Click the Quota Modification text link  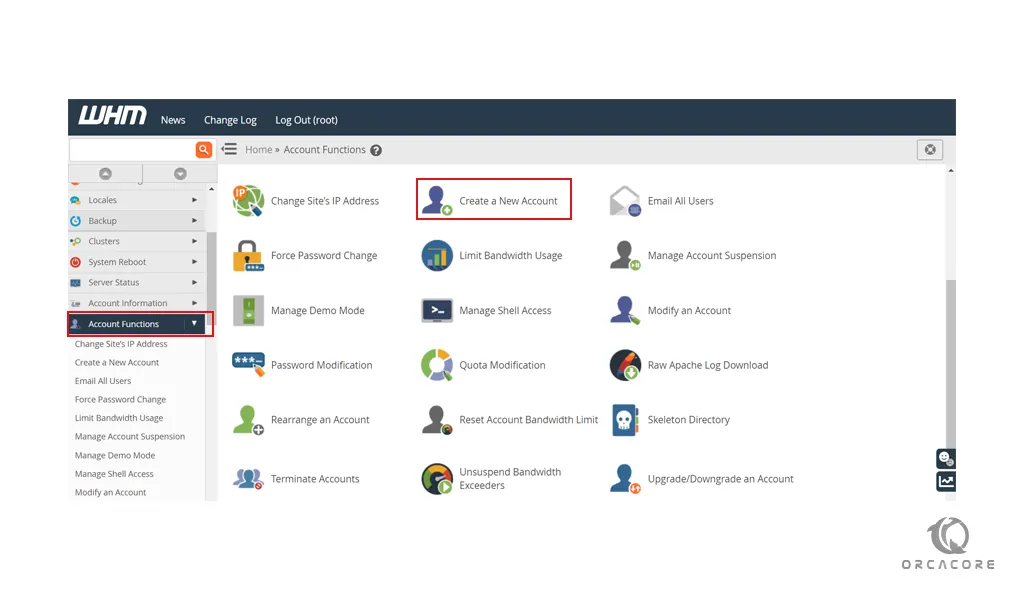point(502,365)
